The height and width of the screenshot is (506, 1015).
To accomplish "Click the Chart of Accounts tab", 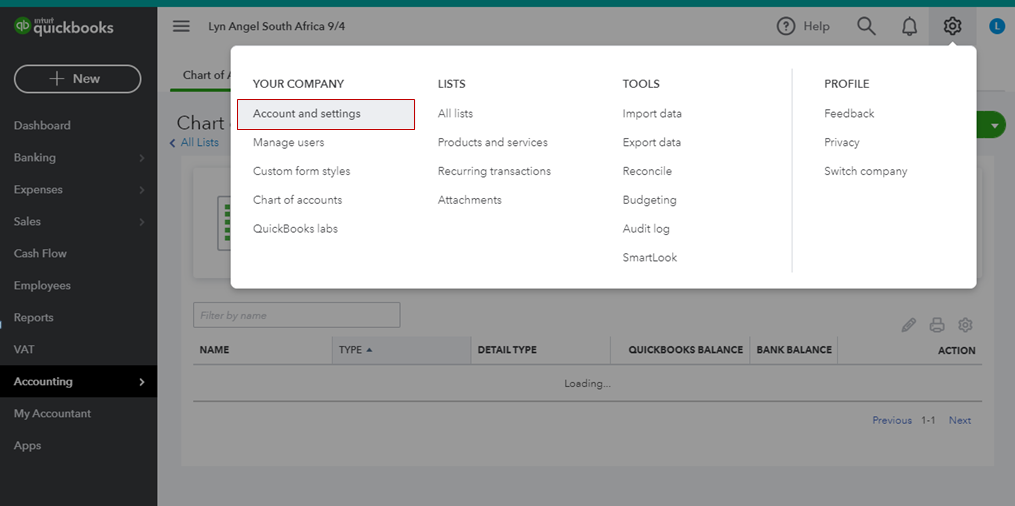I will [x=203, y=75].
